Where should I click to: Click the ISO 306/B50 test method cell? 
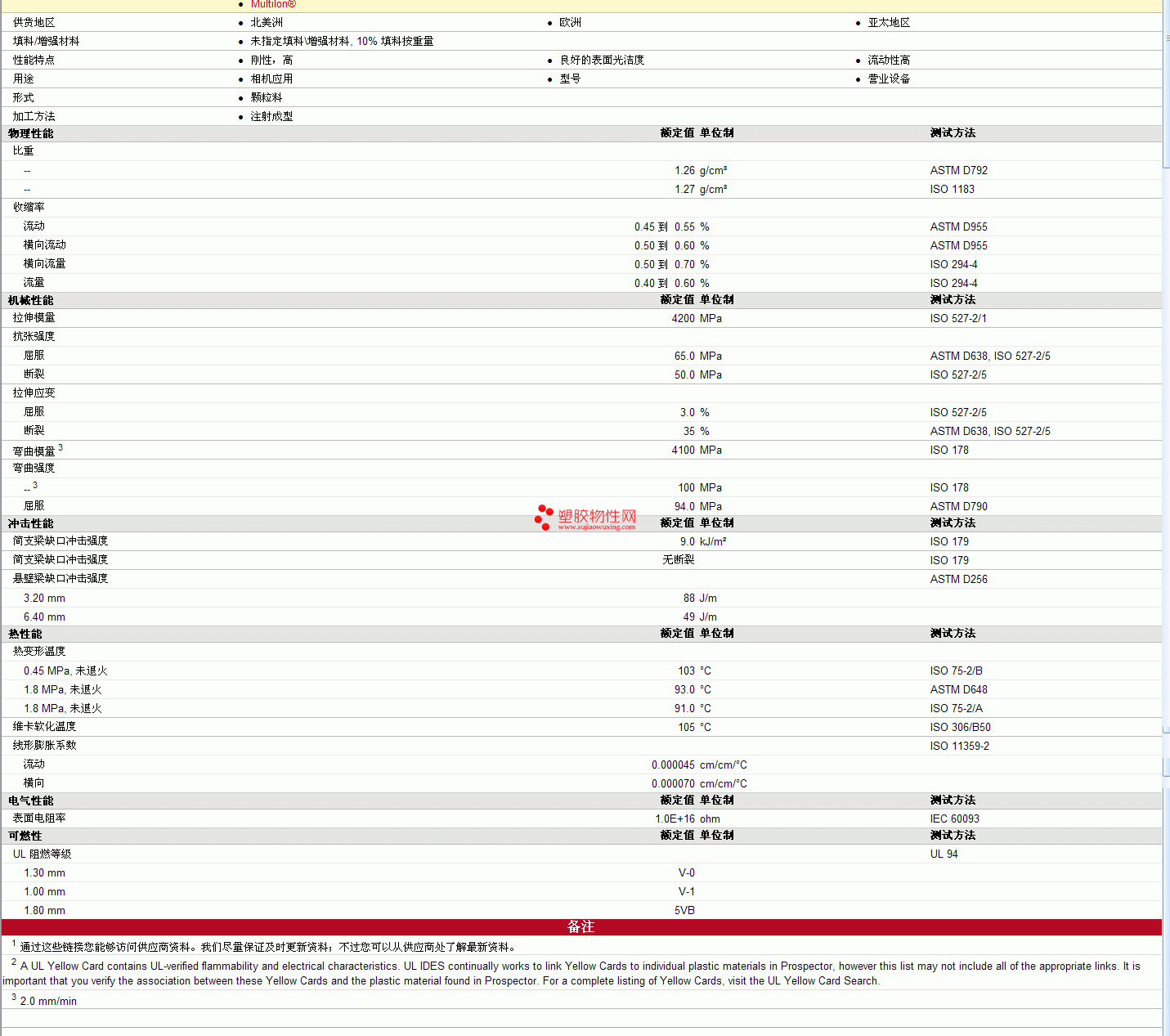(960, 728)
